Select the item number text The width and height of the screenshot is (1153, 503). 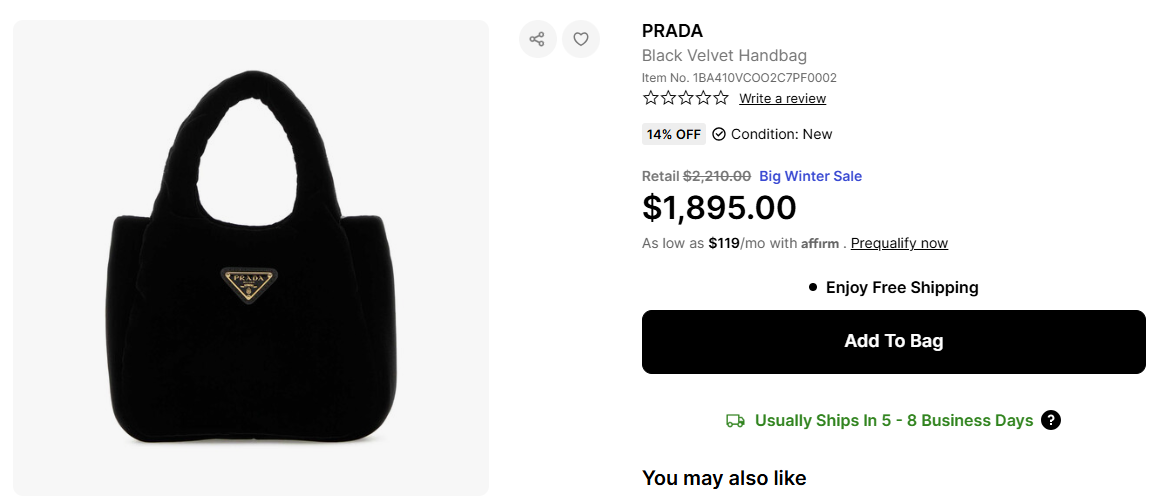click(x=739, y=77)
